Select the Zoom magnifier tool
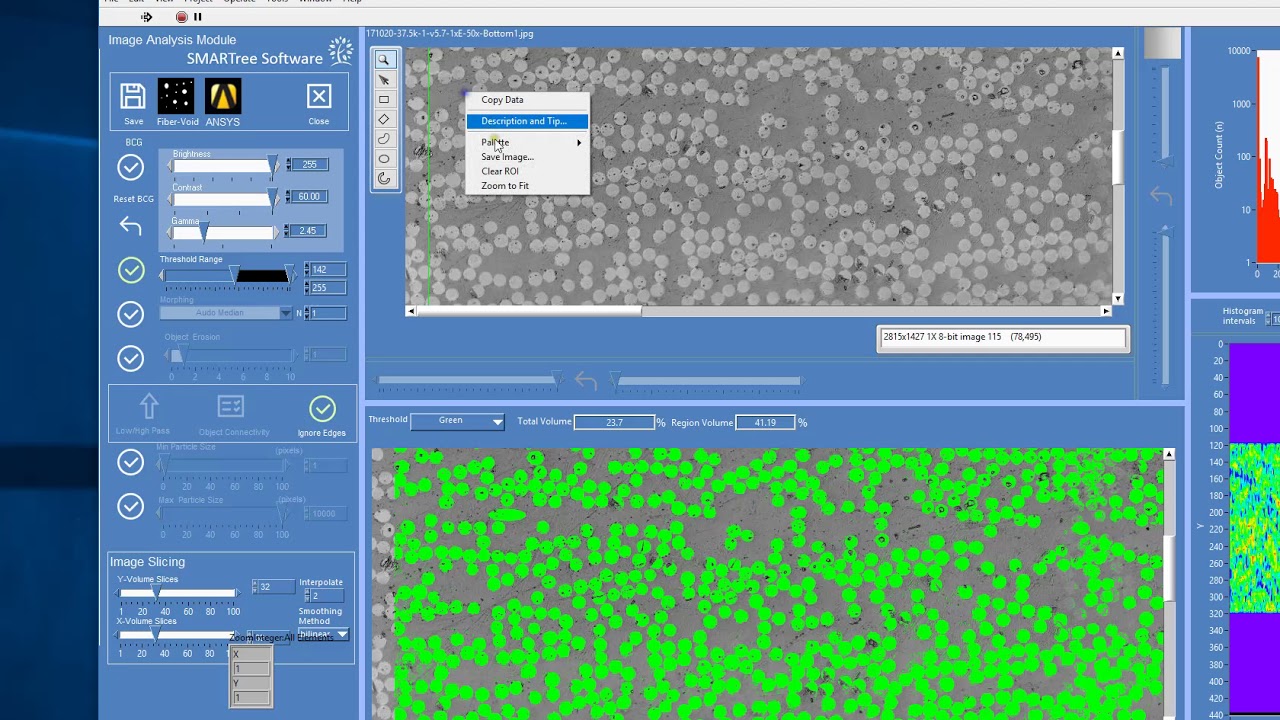Screen dimensions: 1280x720 click(x=384, y=60)
